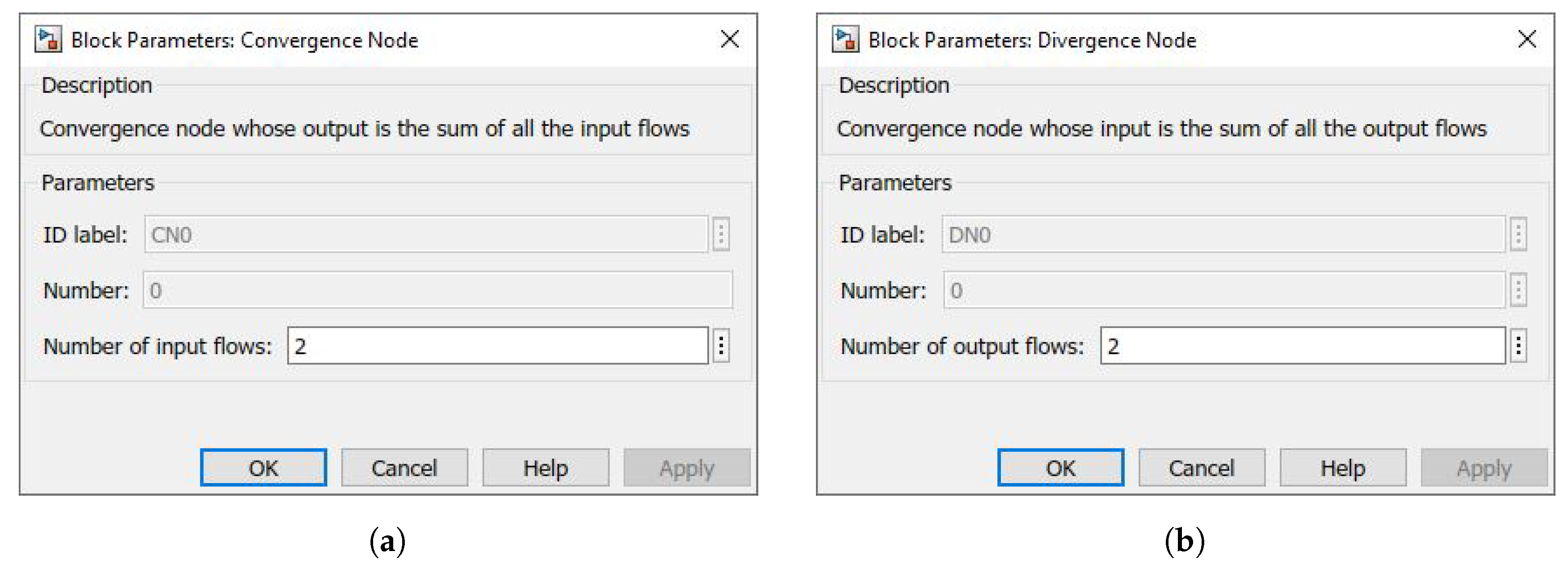Click the CN0 ID label field
Screen dimensions: 1568x564
pos(426,234)
